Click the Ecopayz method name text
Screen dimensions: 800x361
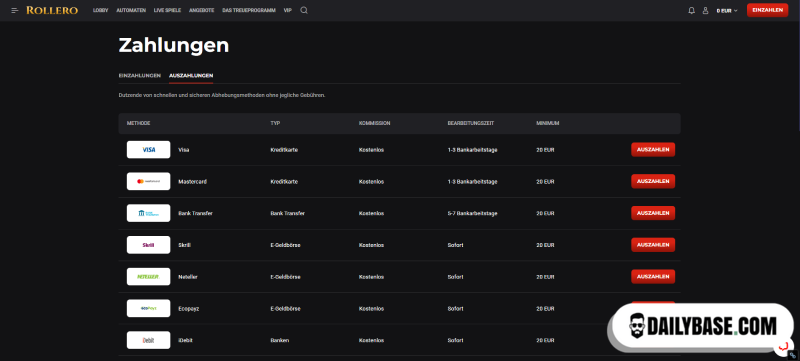(188, 308)
